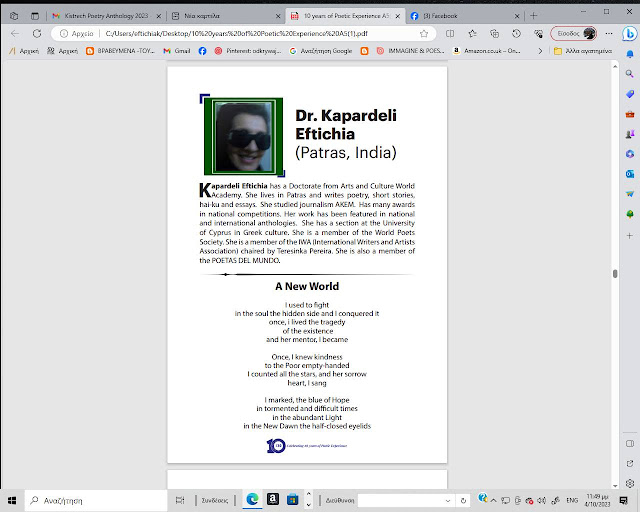The height and width of the screenshot is (512, 640).
Task: Open the Amazon.co.uk bookmark
Action: coord(487,51)
